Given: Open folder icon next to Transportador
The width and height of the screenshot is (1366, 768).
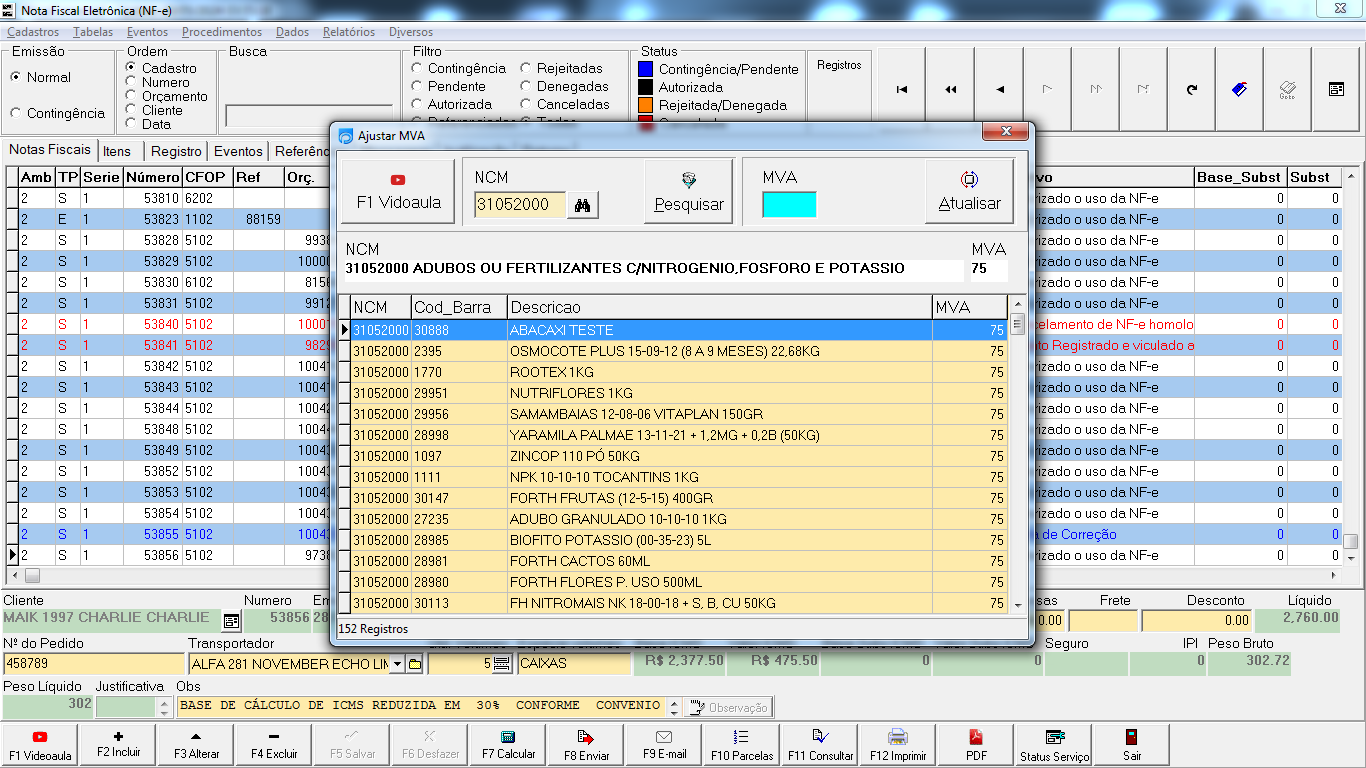Looking at the screenshot, I should click(x=415, y=663).
